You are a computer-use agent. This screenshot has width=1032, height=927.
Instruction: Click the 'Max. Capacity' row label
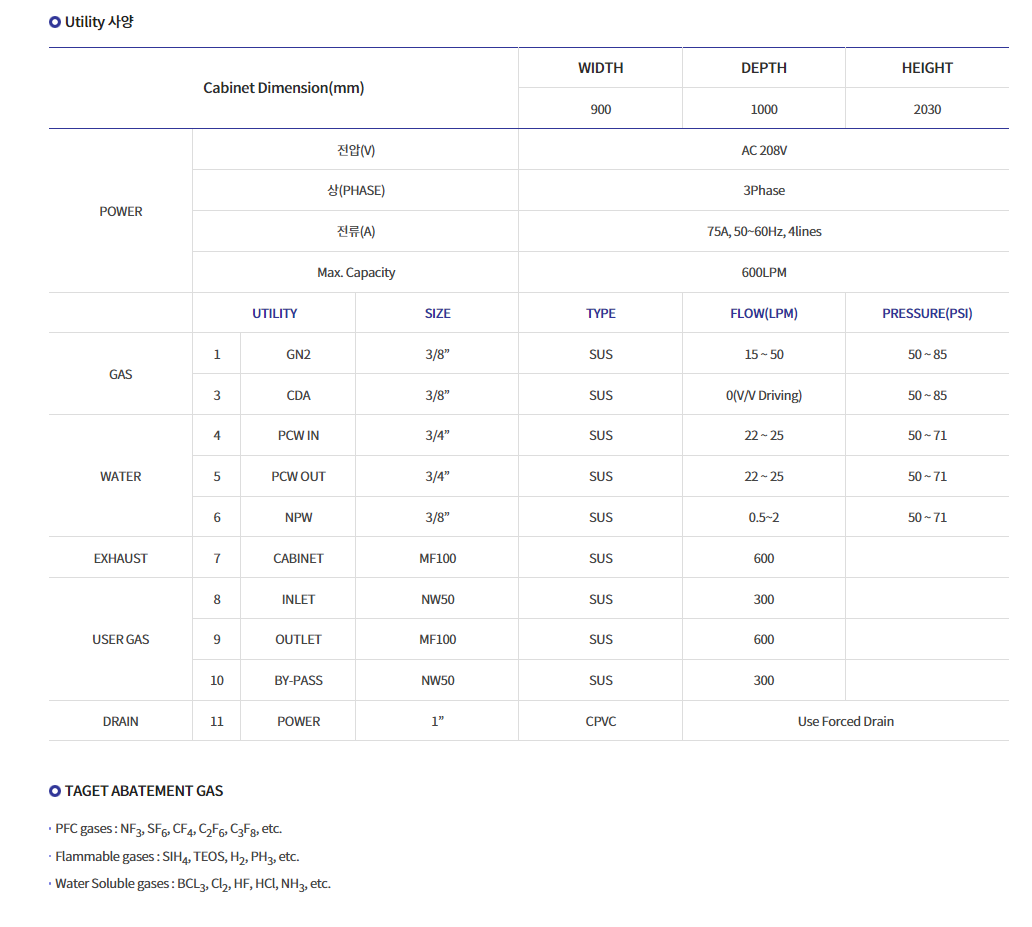pos(356,272)
